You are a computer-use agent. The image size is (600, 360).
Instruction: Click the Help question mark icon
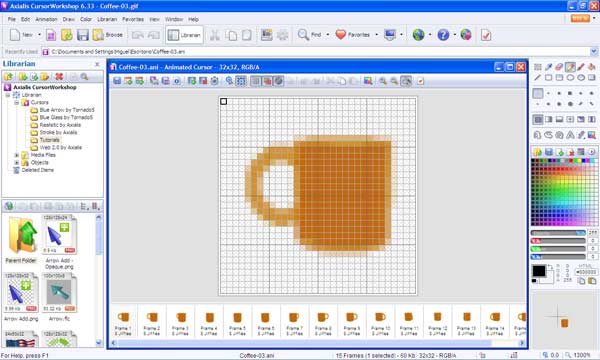pyautogui.click(x=443, y=35)
